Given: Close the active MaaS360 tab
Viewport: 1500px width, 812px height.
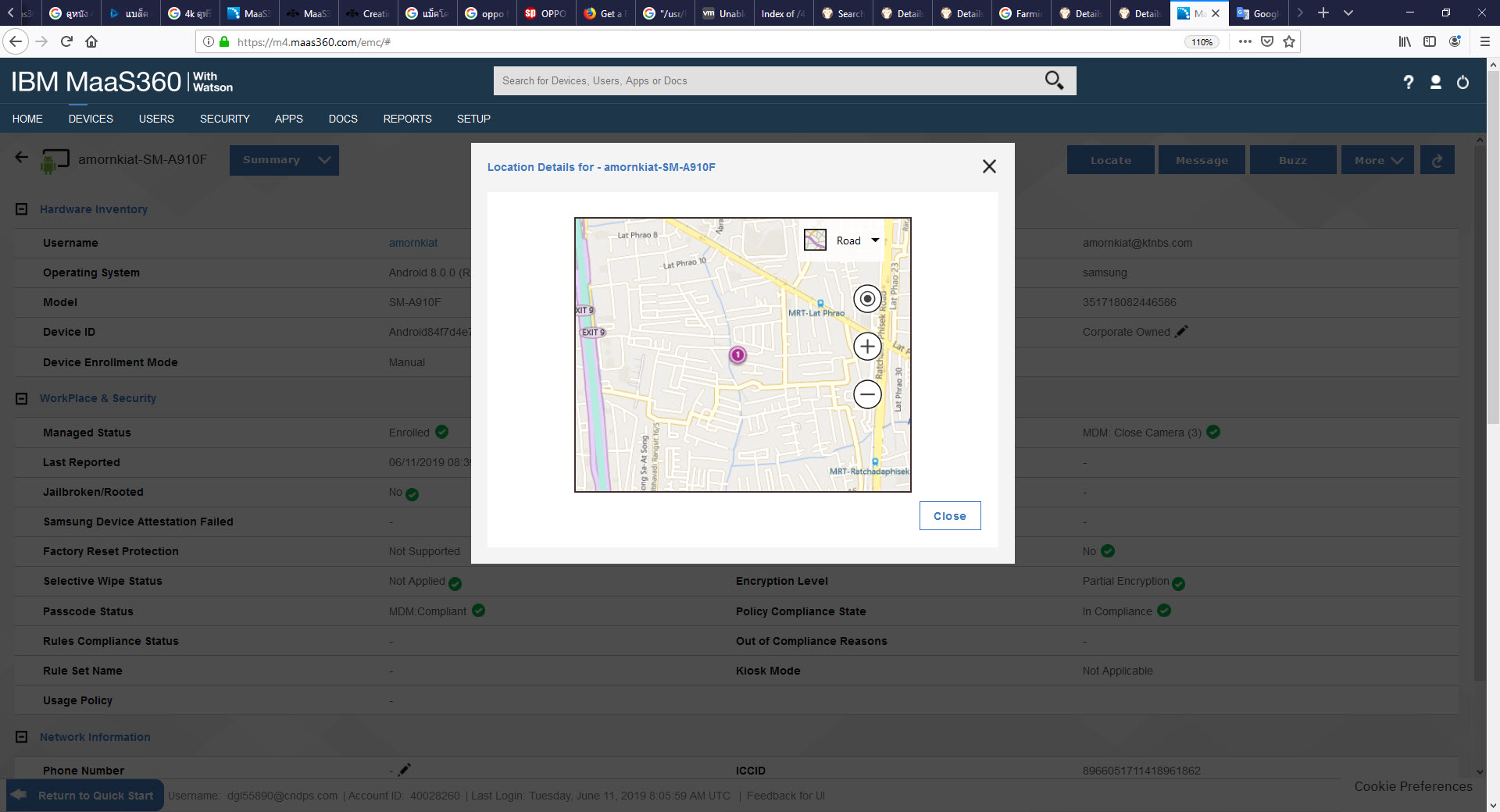Looking at the screenshot, I should point(1216,13).
